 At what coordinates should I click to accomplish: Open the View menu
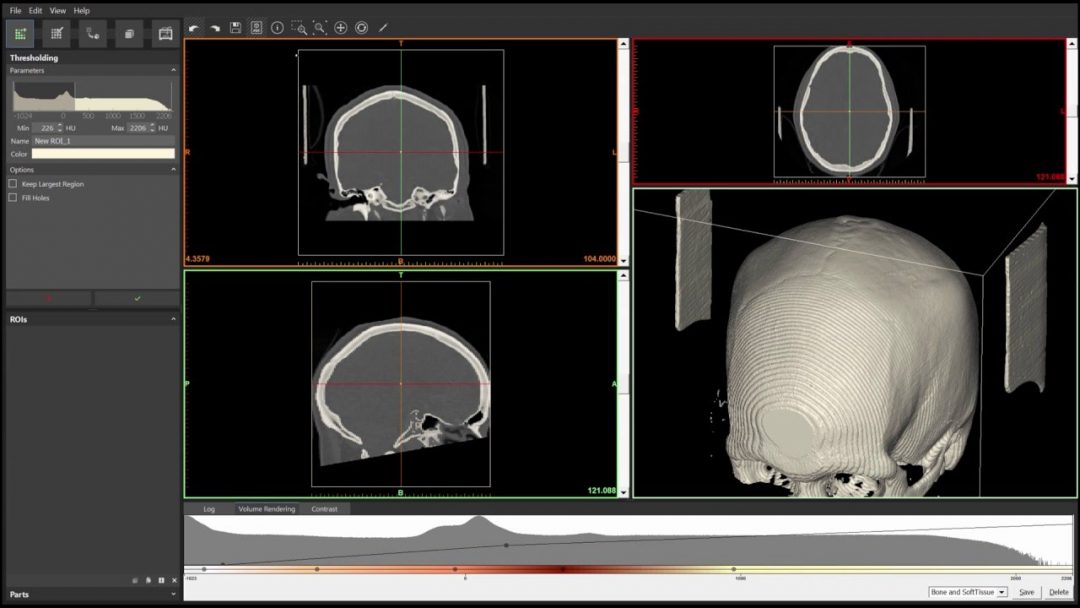(x=57, y=9)
